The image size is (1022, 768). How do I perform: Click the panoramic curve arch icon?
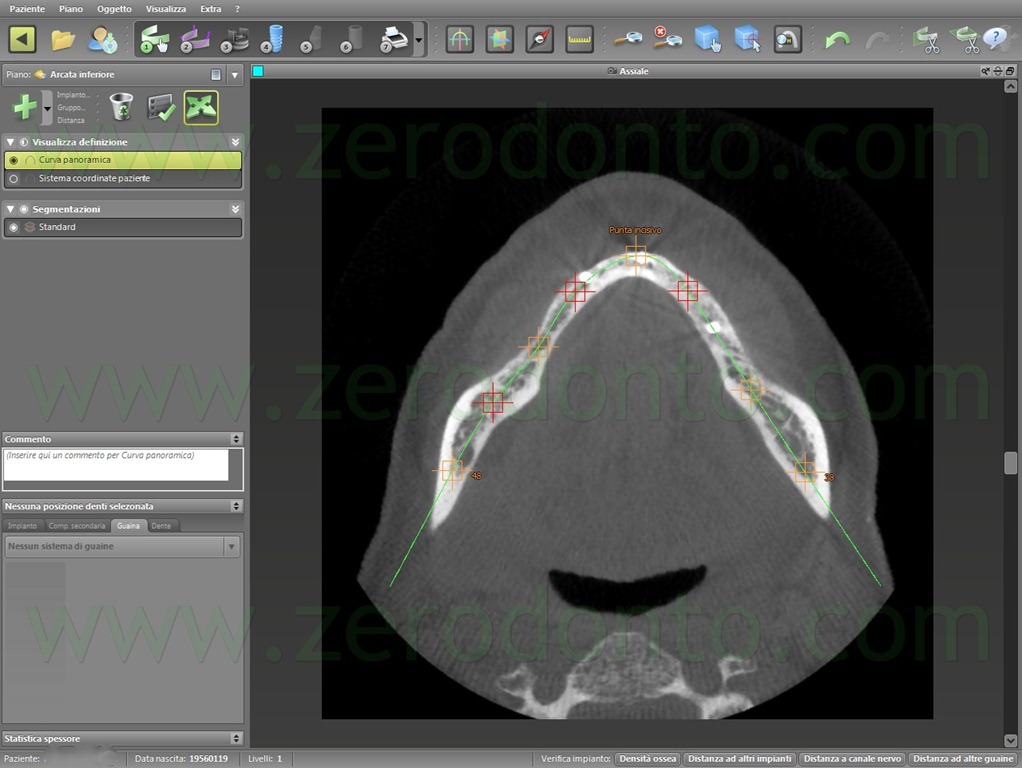[x=460, y=39]
